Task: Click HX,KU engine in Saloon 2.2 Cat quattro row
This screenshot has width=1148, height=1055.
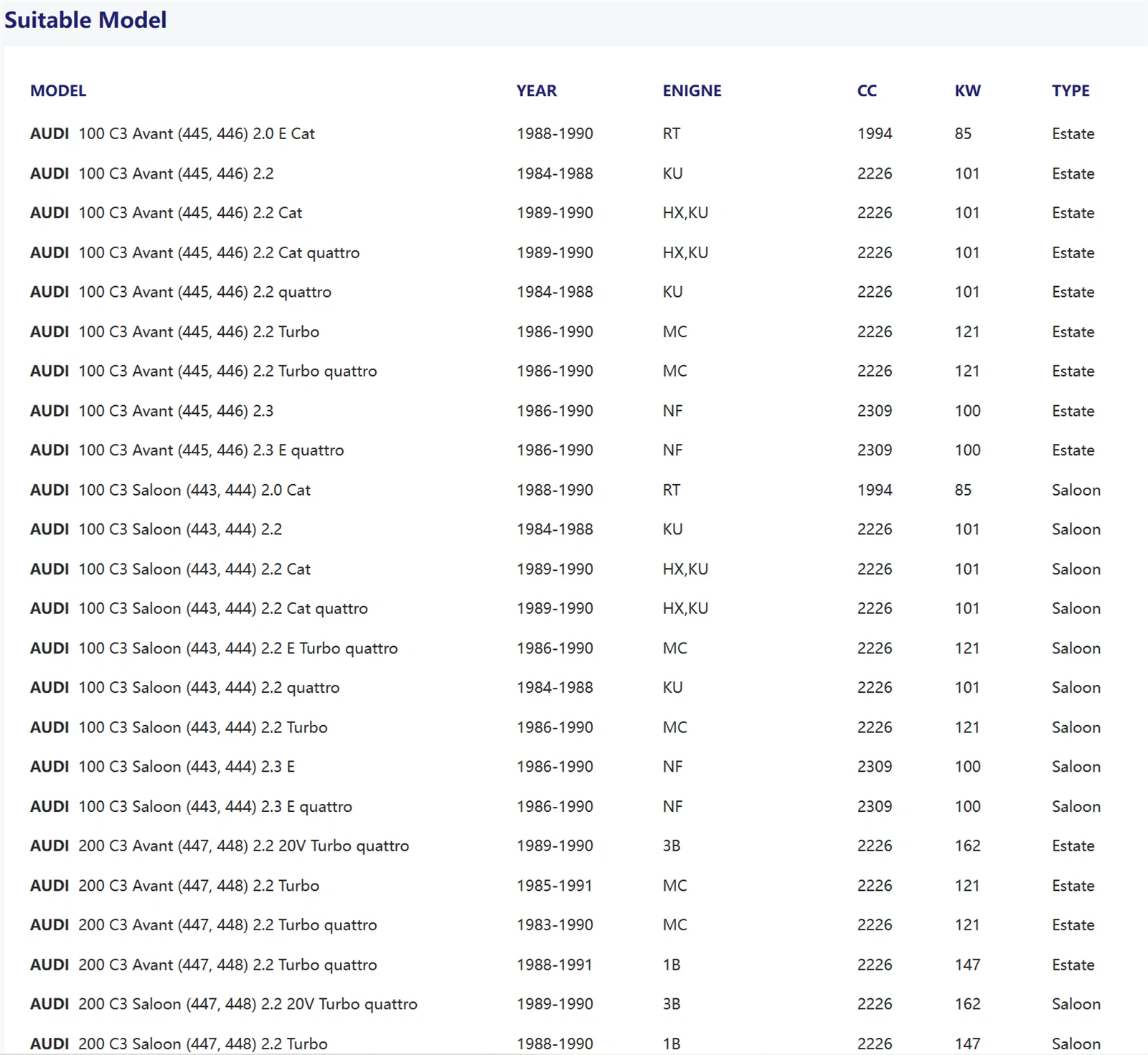Action: click(685, 608)
